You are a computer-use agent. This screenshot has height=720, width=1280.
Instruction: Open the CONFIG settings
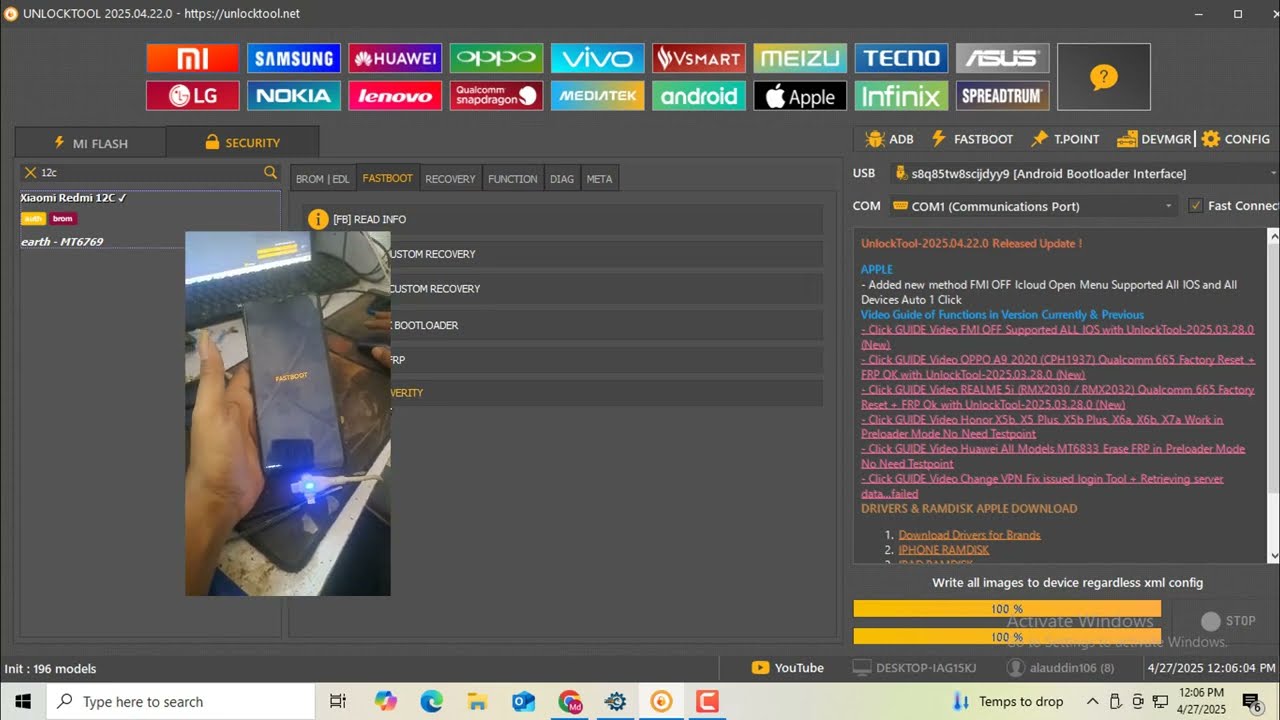coord(1236,139)
